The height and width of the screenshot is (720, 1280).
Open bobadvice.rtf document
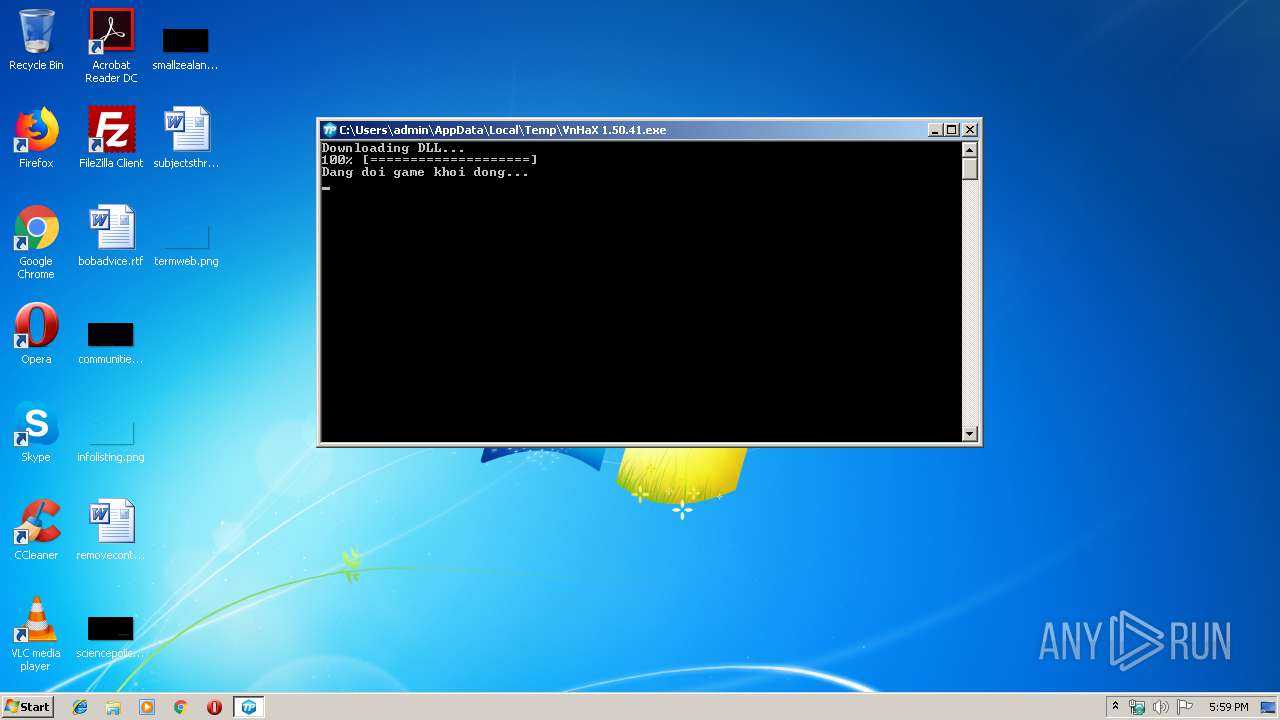(111, 236)
